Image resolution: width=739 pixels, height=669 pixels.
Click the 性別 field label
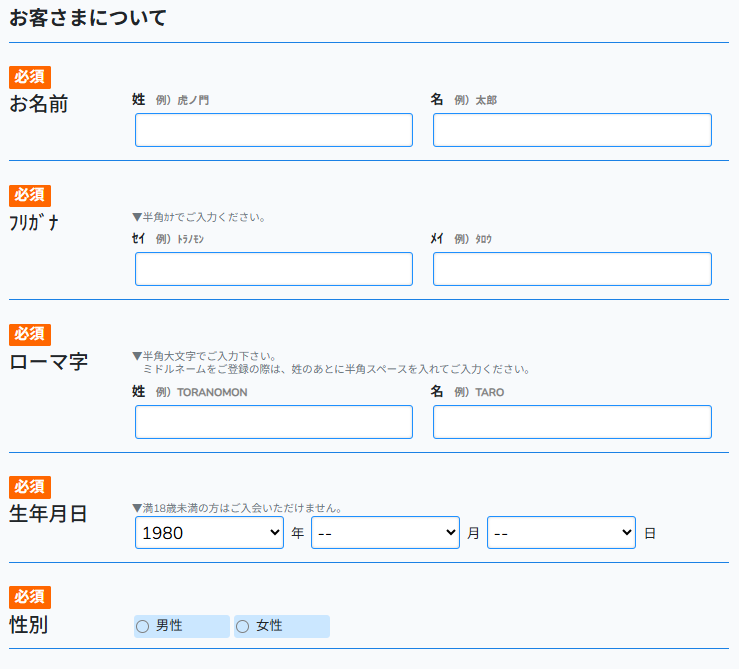[29, 625]
